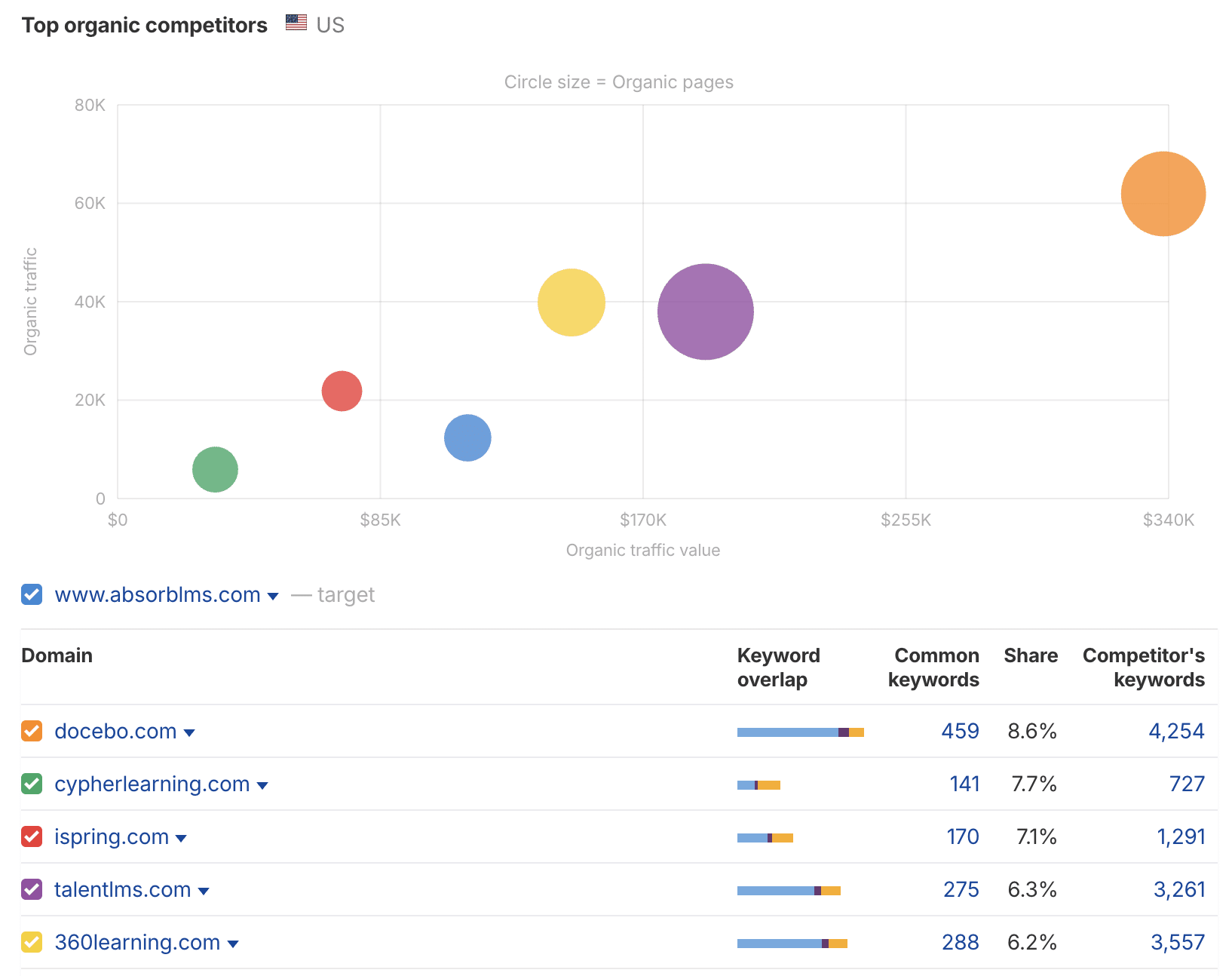This screenshot has height=976, width=1232.
Task: Click docebo's 459 common keywords number
Action: click(x=960, y=731)
